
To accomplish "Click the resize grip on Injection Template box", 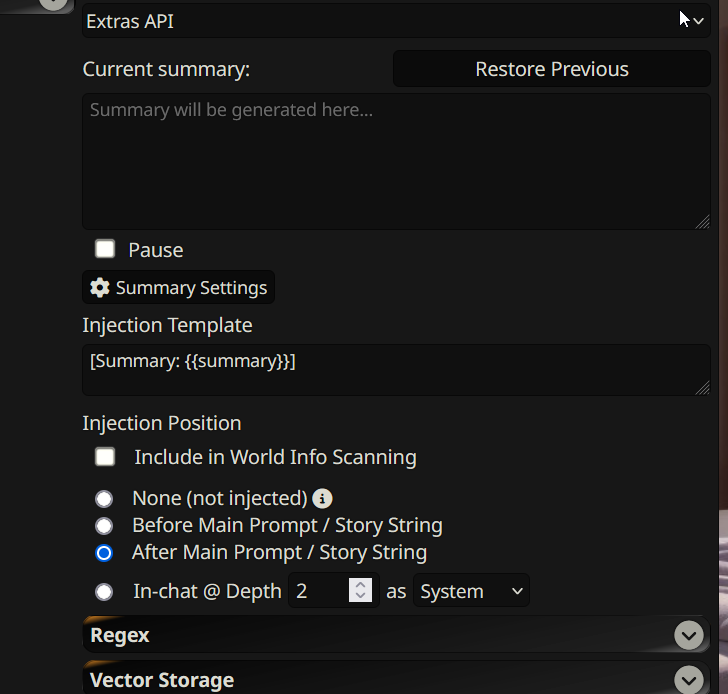I will pyautogui.click(x=702, y=388).
